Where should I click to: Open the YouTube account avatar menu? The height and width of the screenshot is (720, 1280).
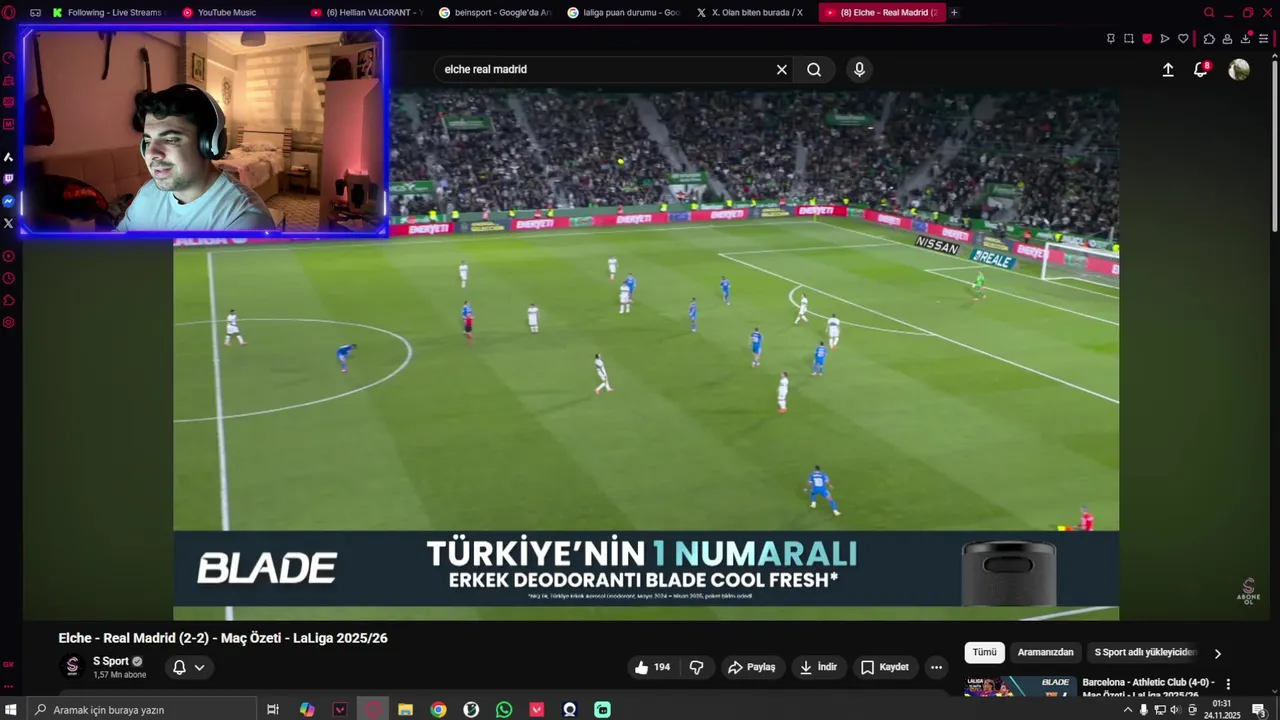(1239, 69)
